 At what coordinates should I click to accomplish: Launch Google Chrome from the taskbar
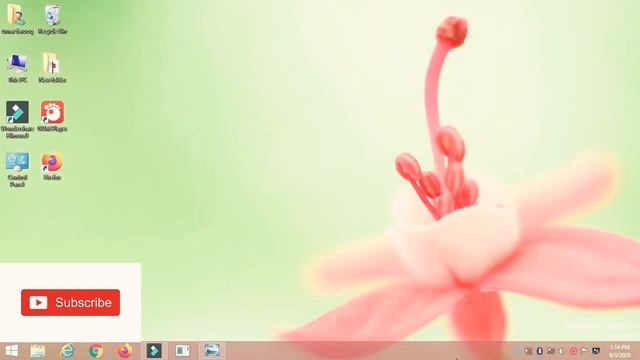(x=96, y=351)
